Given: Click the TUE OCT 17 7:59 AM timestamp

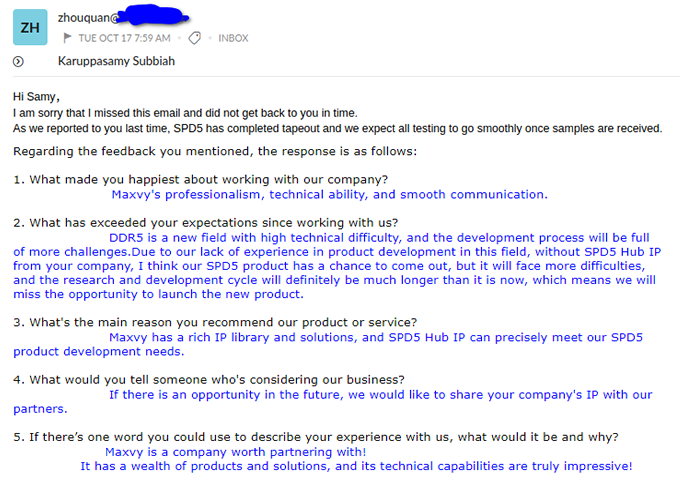Looking at the screenshot, I should [124, 38].
